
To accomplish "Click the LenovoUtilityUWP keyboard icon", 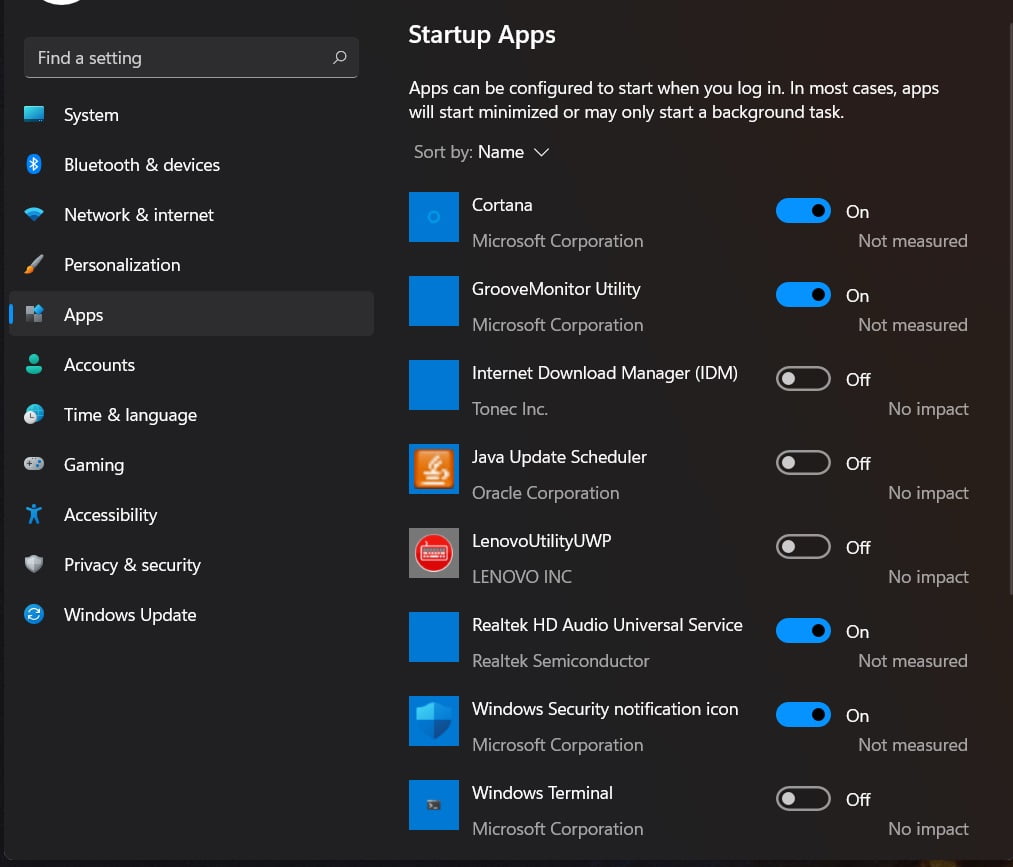I will click(433, 552).
